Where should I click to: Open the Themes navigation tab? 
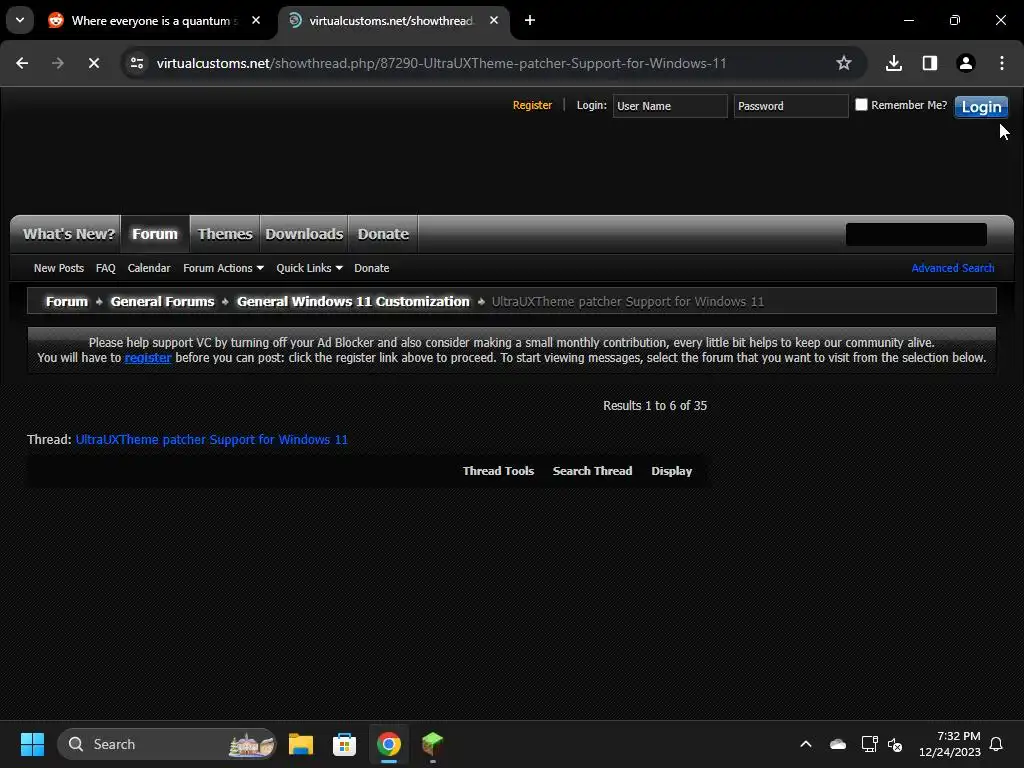[x=225, y=234]
